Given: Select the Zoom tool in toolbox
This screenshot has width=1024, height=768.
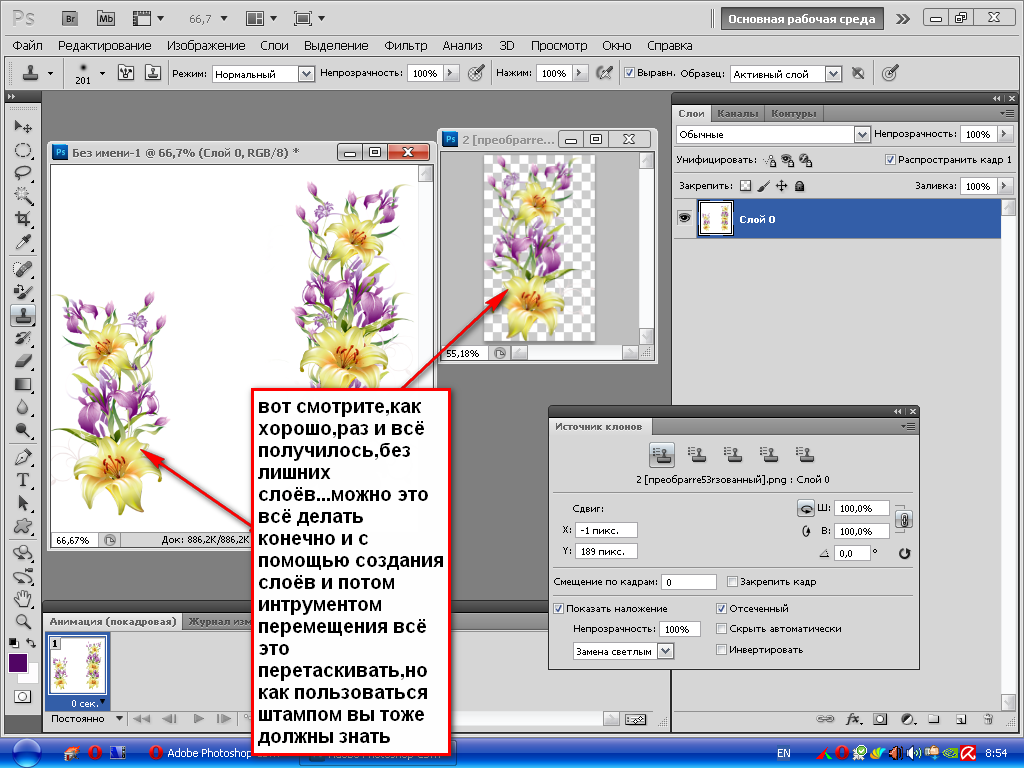Looking at the screenshot, I should click(x=22, y=621).
